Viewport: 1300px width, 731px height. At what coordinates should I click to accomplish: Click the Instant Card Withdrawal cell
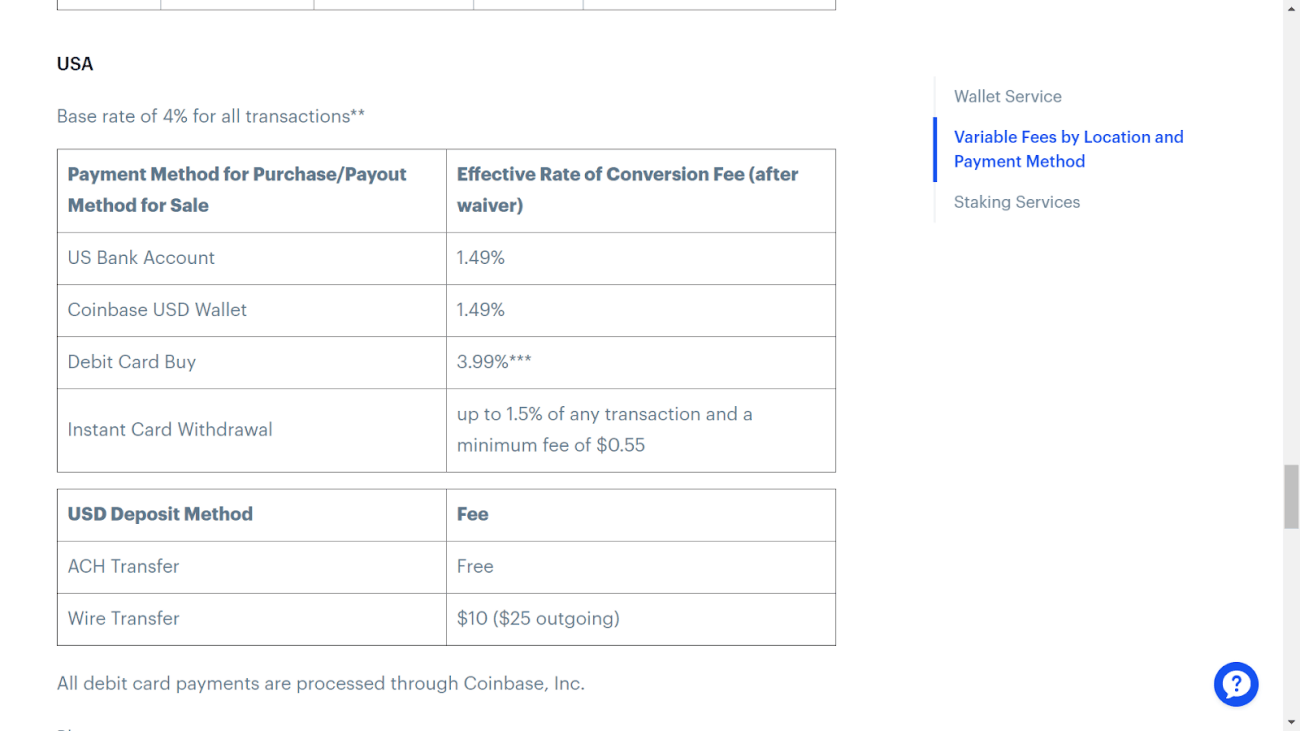click(x=252, y=430)
